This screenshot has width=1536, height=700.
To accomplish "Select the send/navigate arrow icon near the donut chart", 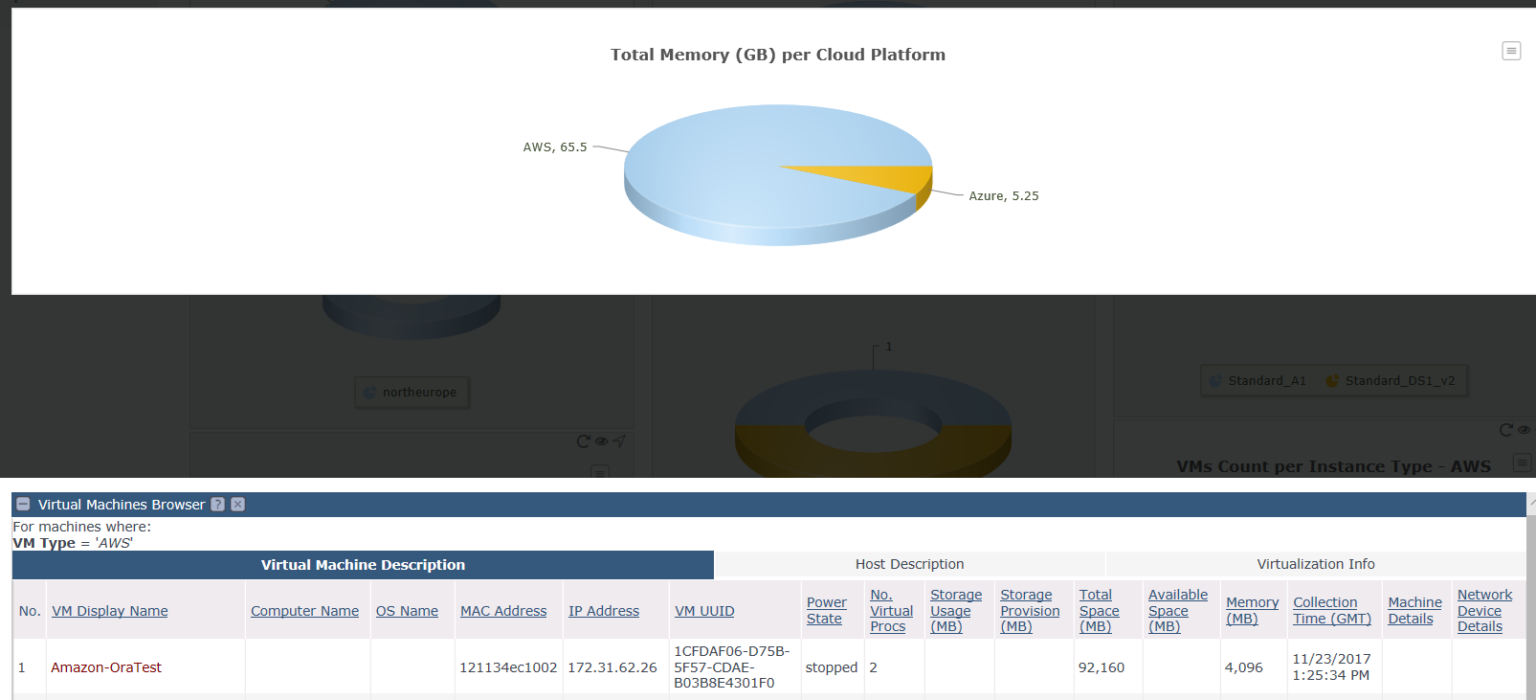I will point(619,441).
